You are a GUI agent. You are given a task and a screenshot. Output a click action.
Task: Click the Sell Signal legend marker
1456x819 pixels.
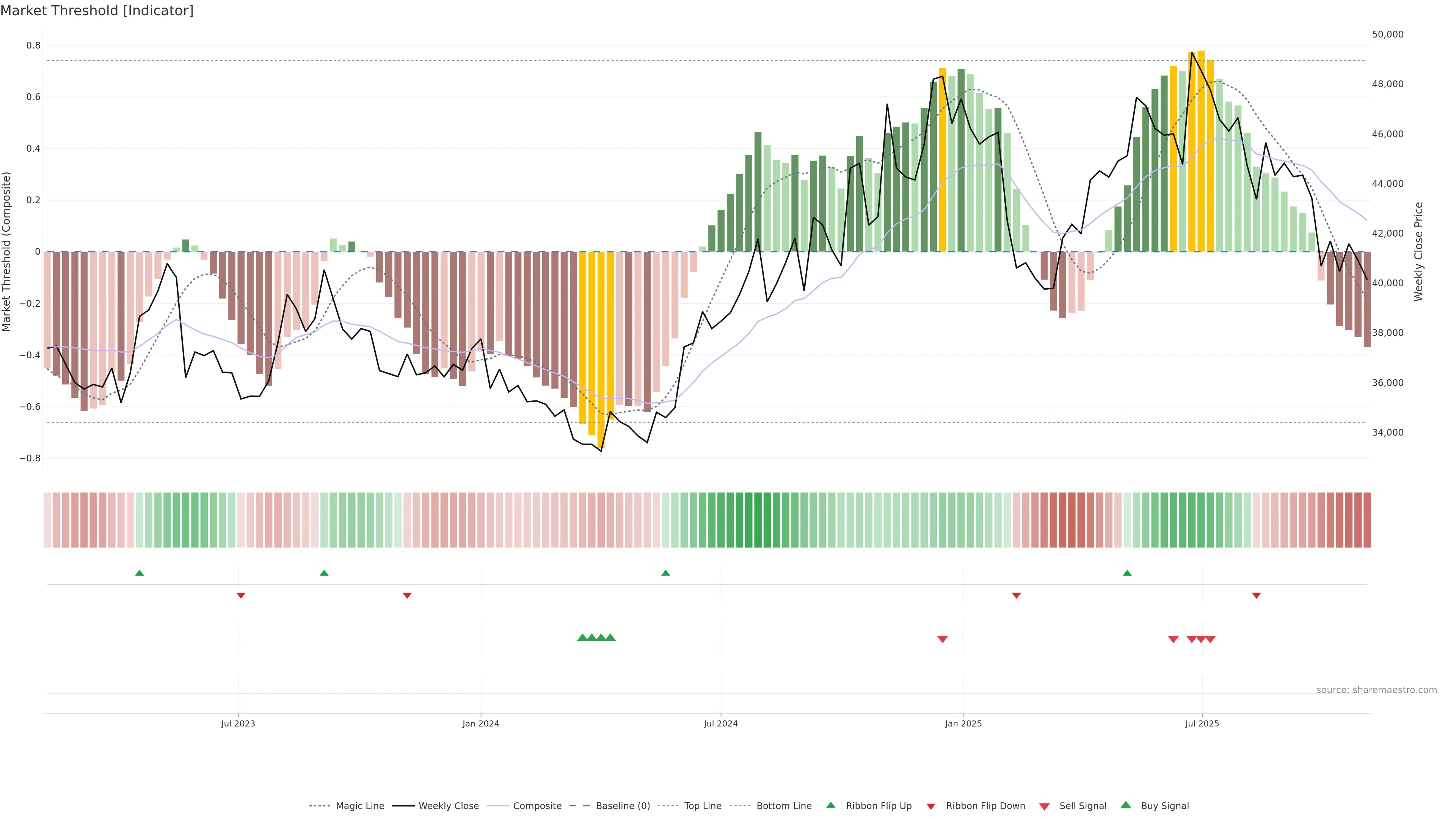click(1045, 806)
